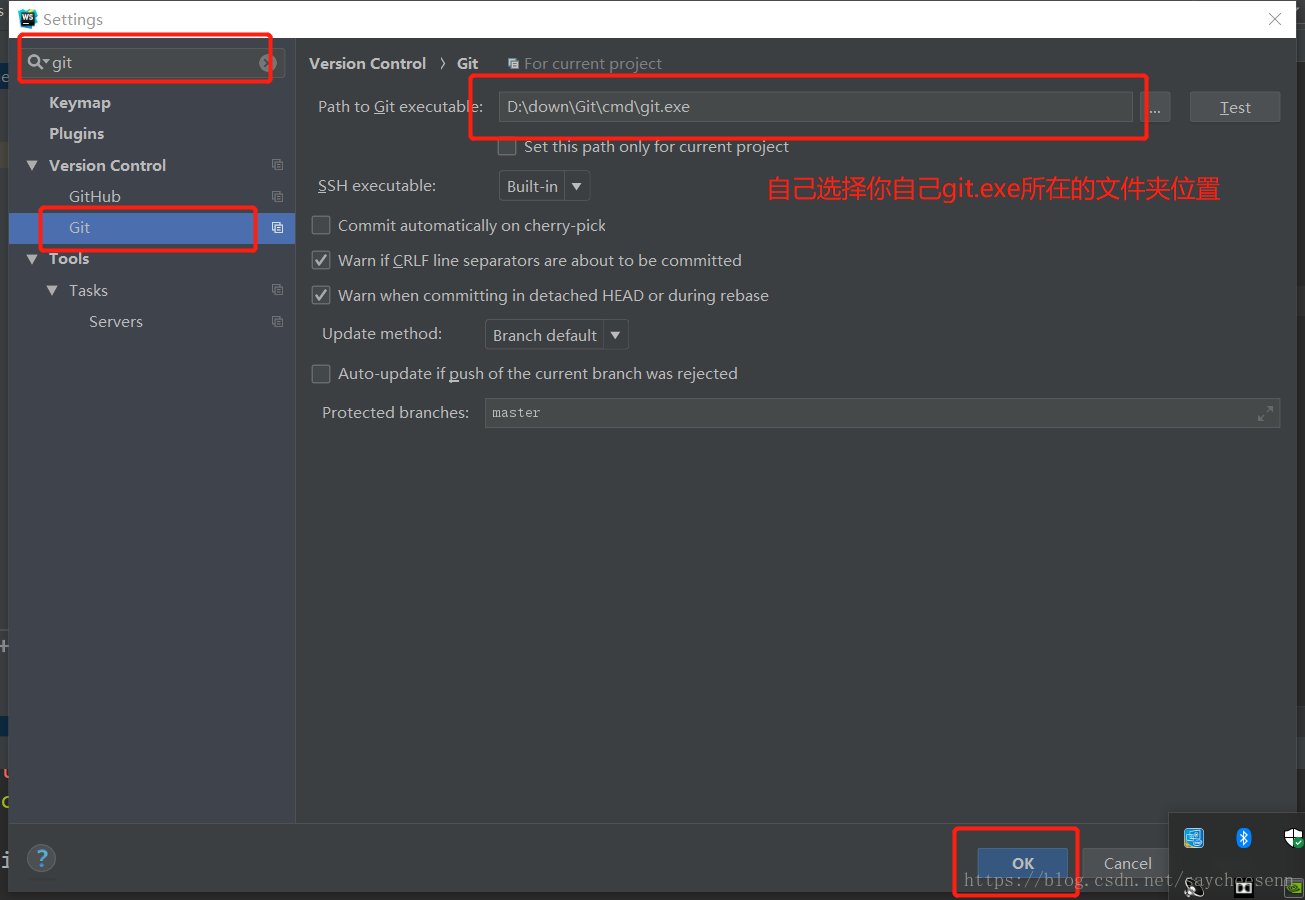Screen dimensions: 1305x900
Task: Select Keymap in settings tree
Action: click(x=80, y=103)
